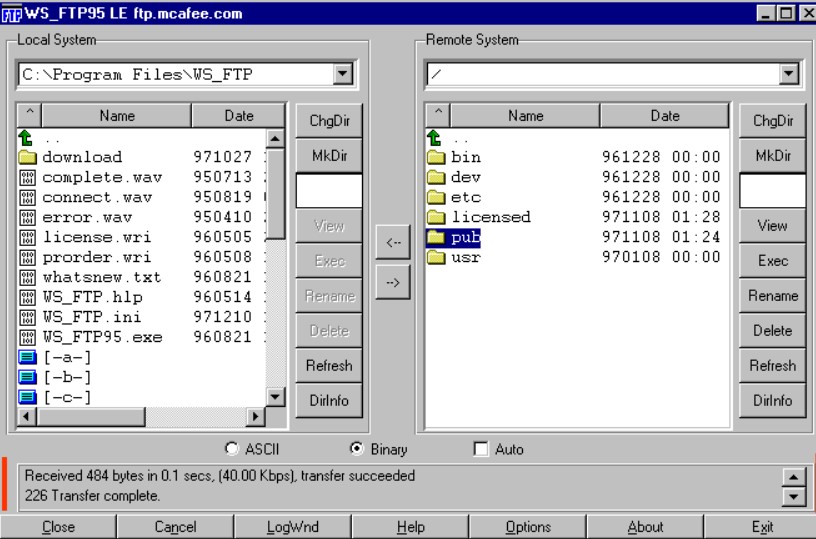Viewport: 816px width, 539px height.
Task: Sort local files by Name column
Action: [x=117, y=115]
